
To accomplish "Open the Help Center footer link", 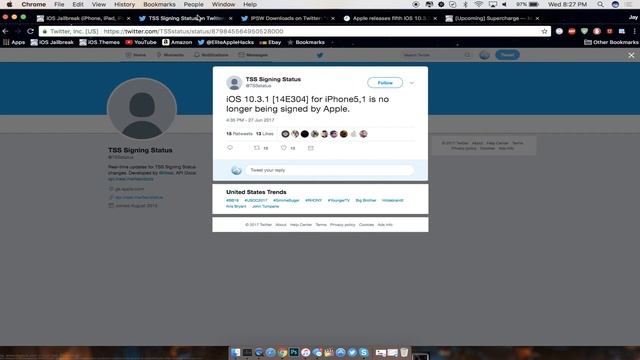I will (x=301, y=225).
